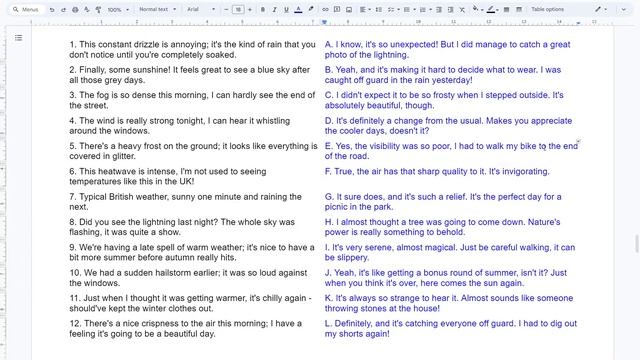Click sentence 1 about constant drizzle

tap(192, 49)
